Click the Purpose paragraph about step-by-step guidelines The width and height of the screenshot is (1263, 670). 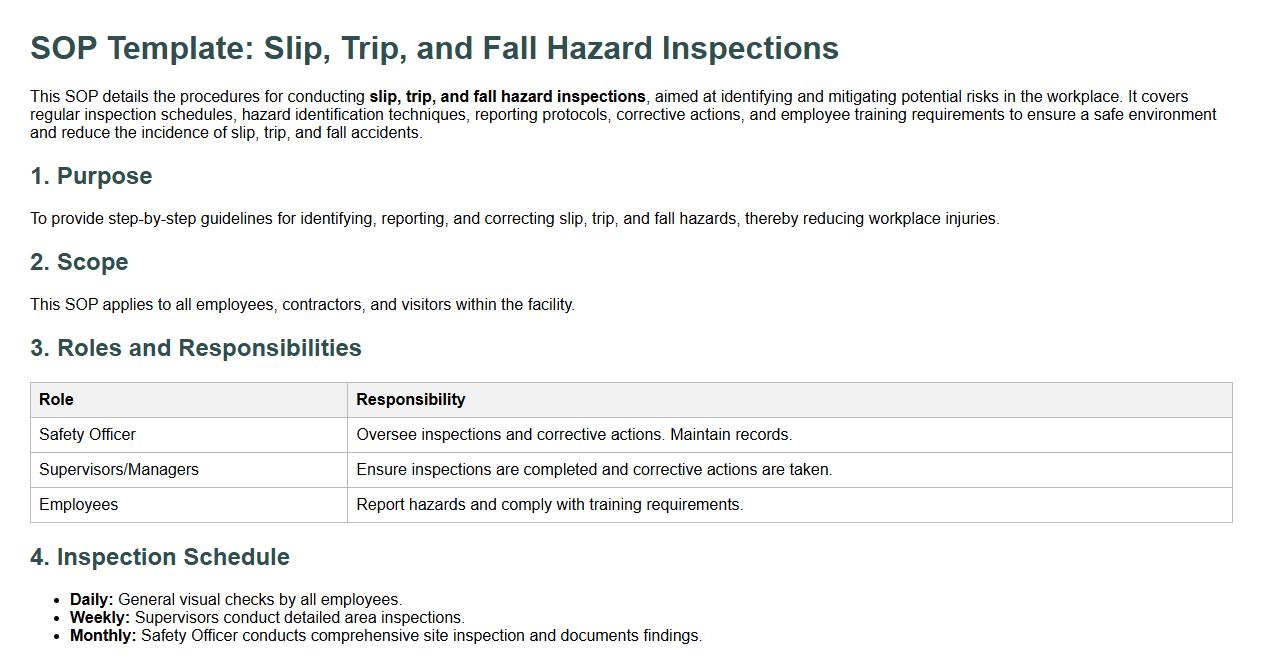(x=514, y=219)
